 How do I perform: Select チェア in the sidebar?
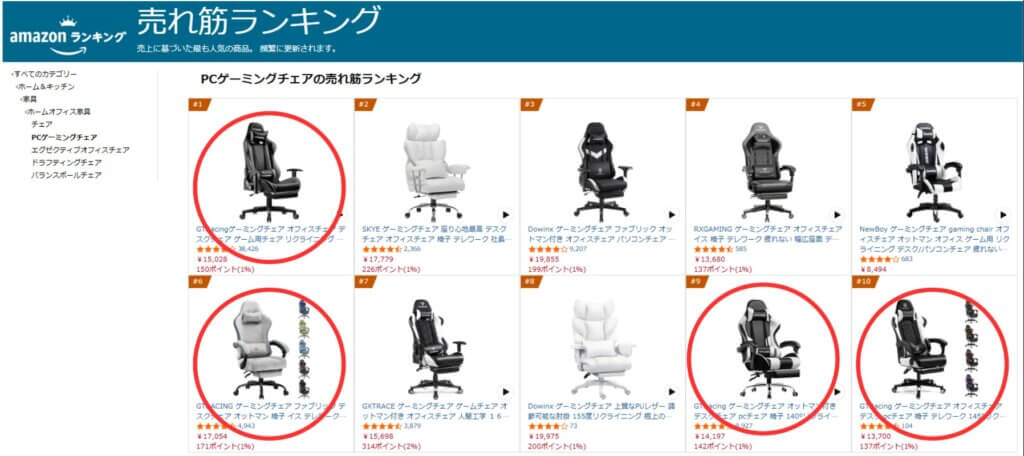[42, 123]
